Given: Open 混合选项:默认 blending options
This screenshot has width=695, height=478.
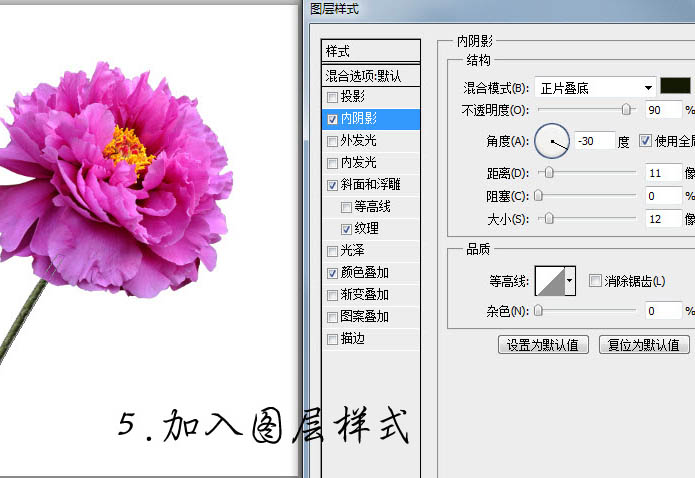Looking at the screenshot, I should pos(370,75).
